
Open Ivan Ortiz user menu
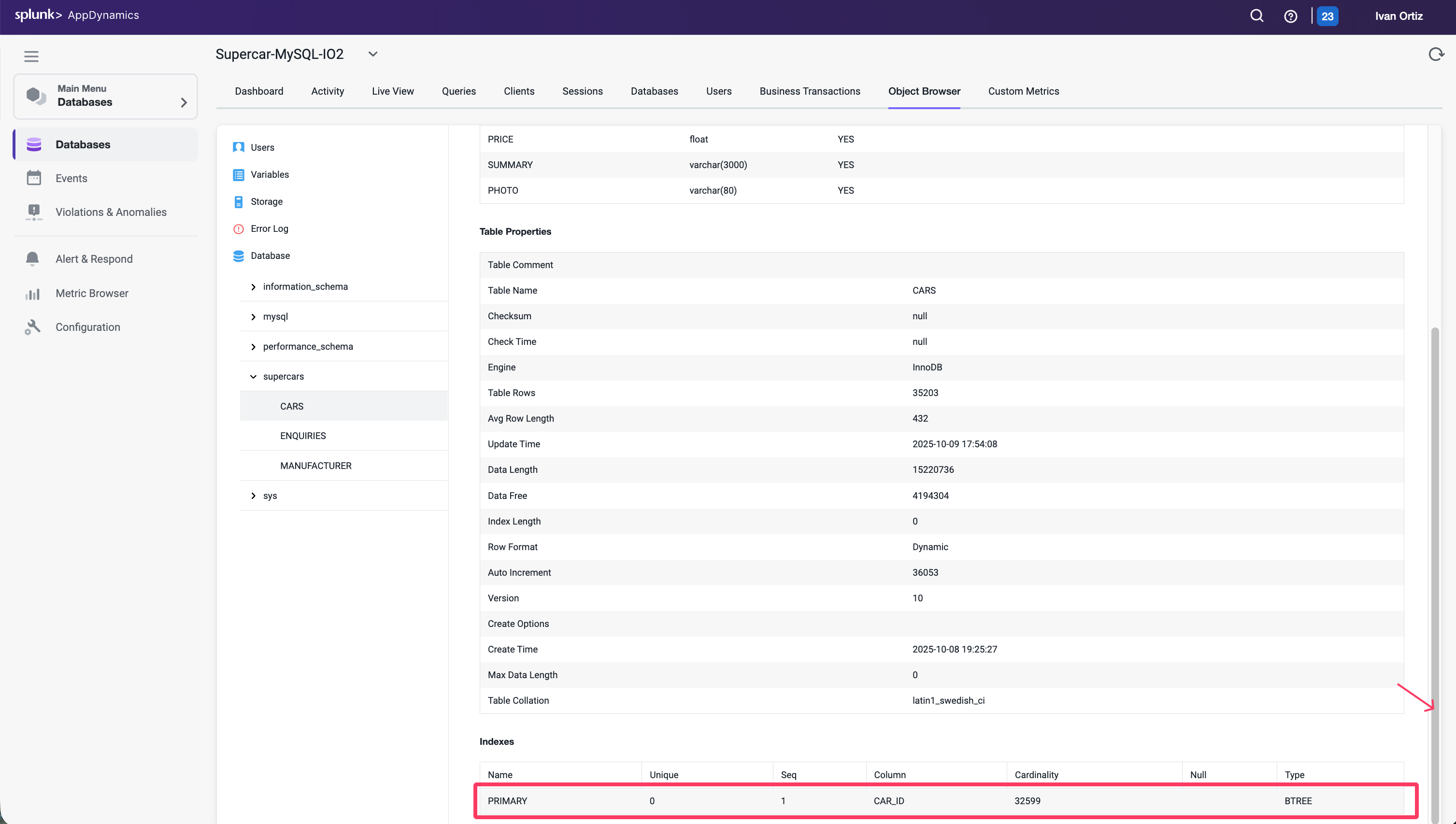tap(1399, 16)
